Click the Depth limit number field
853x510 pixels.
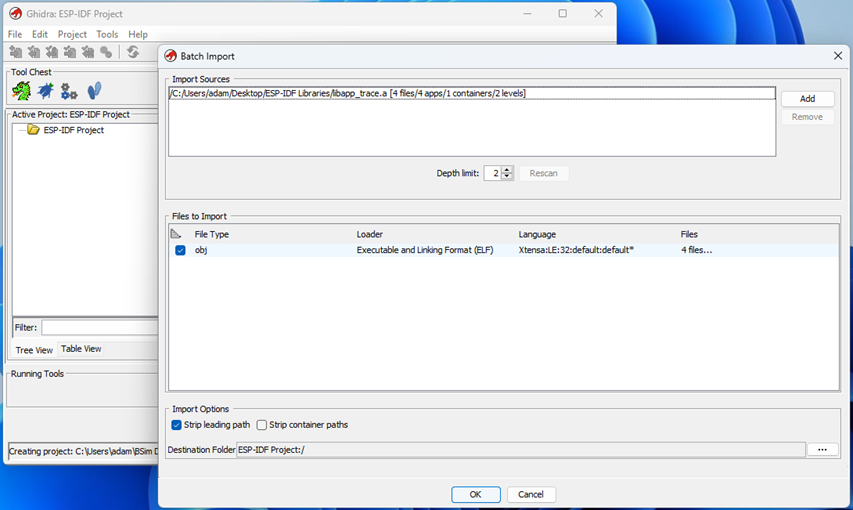click(492, 173)
